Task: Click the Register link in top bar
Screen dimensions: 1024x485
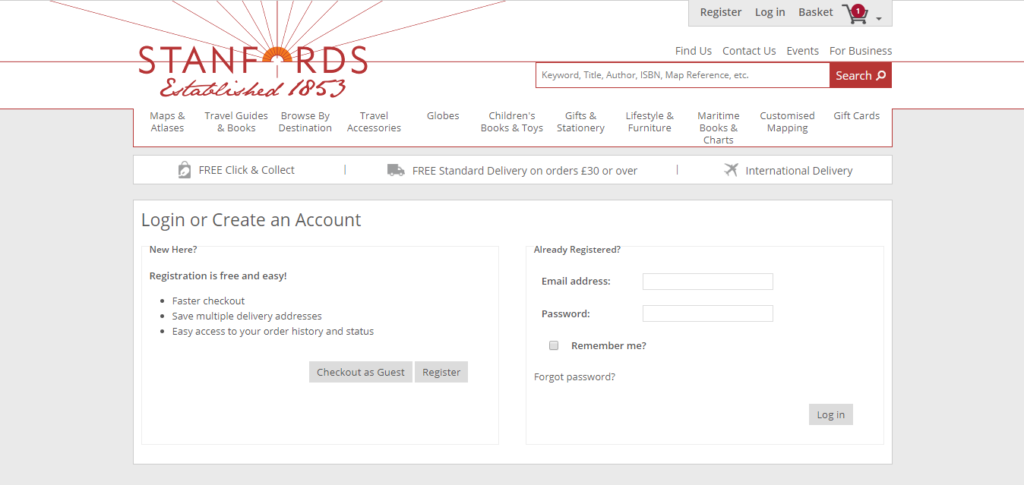Action: [721, 12]
